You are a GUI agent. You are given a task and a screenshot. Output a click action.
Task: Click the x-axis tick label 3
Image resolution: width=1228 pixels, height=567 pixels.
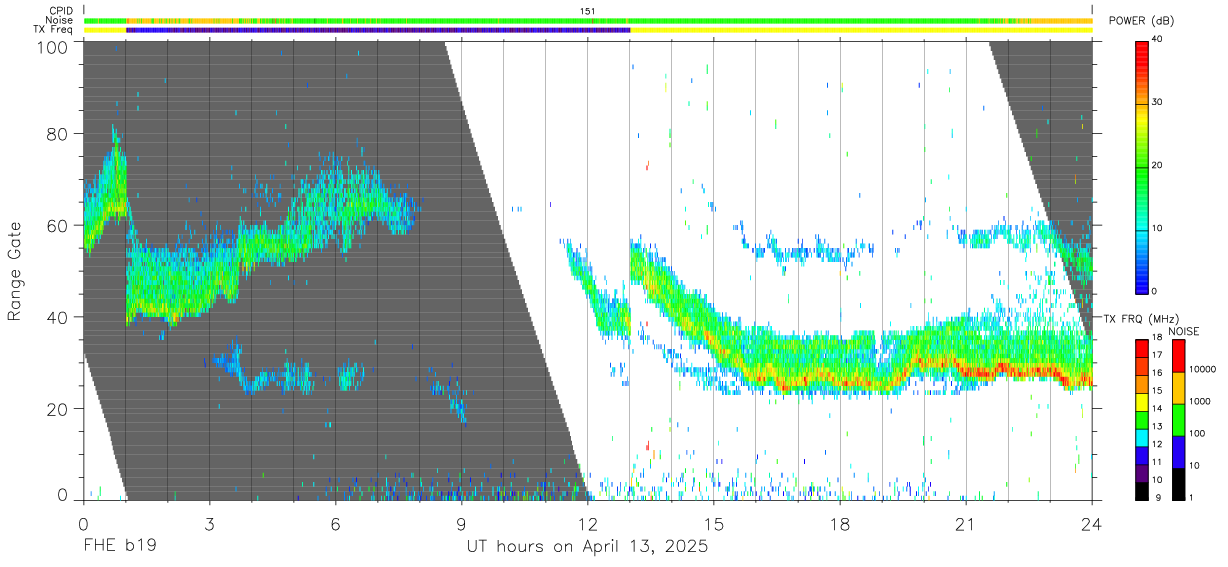(x=209, y=524)
